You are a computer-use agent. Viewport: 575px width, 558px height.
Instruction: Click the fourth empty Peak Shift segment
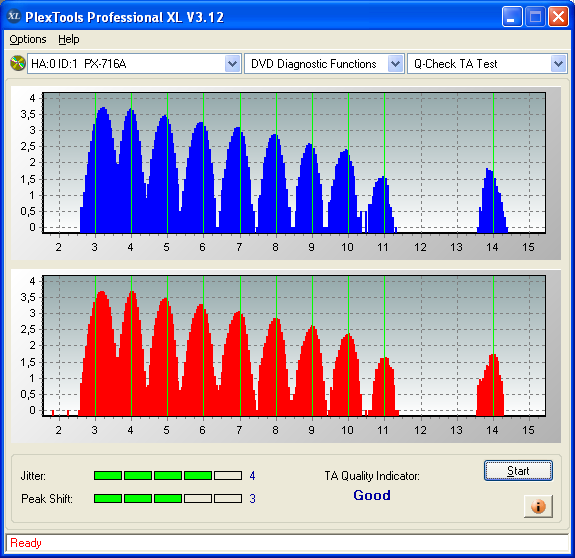(x=198, y=499)
